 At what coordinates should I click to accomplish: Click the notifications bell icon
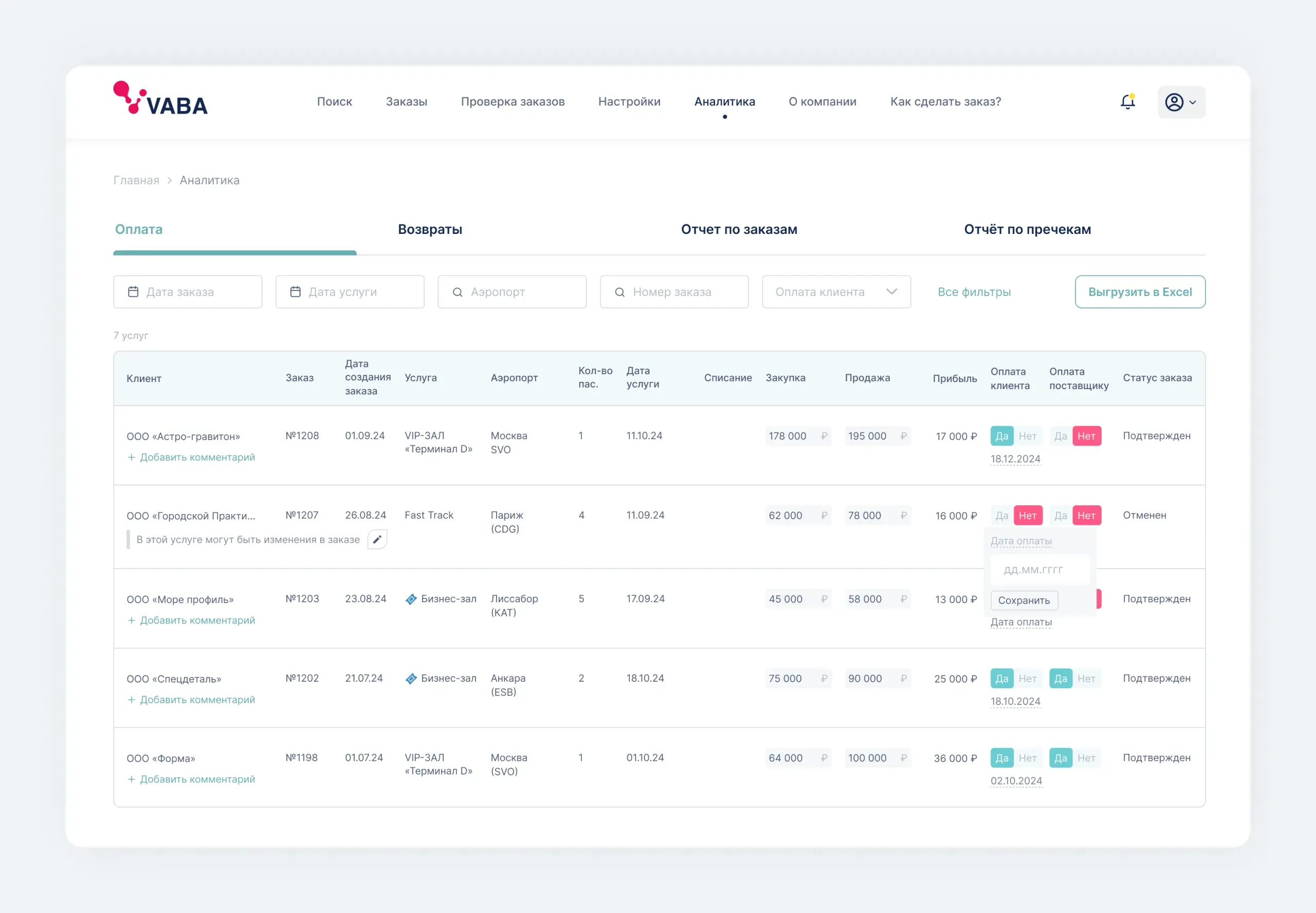[1127, 102]
